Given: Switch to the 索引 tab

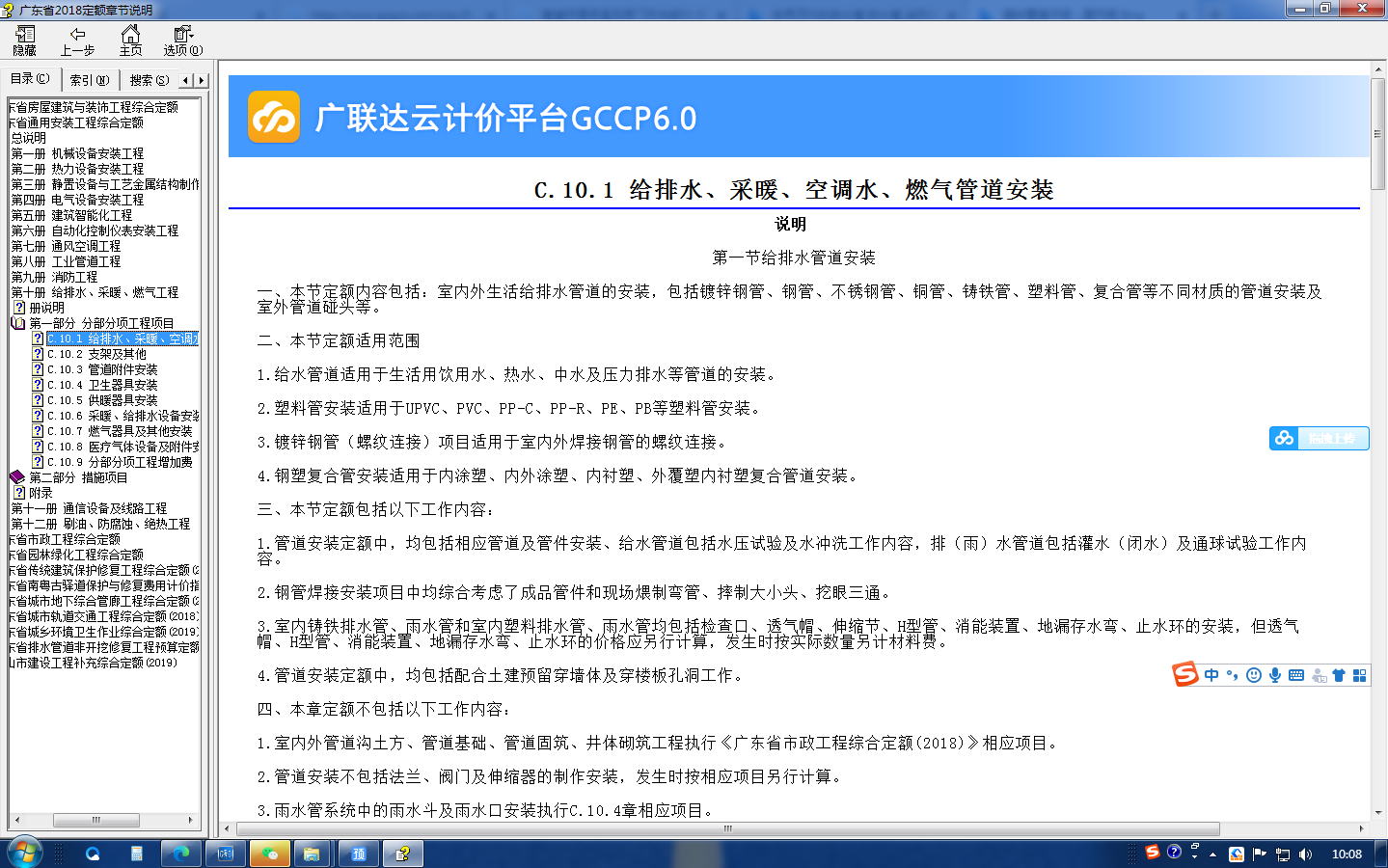Looking at the screenshot, I should [90, 80].
